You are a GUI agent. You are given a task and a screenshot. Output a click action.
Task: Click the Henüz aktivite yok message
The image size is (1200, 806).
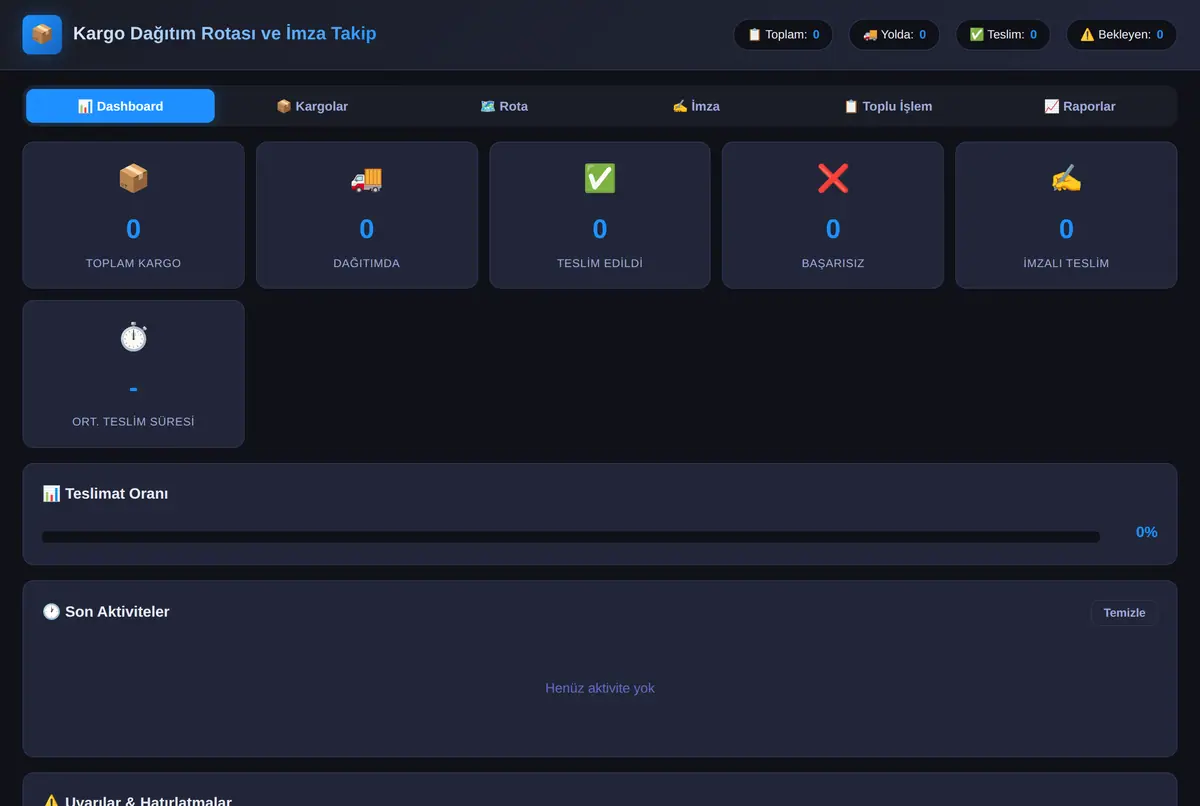(x=600, y=688)
